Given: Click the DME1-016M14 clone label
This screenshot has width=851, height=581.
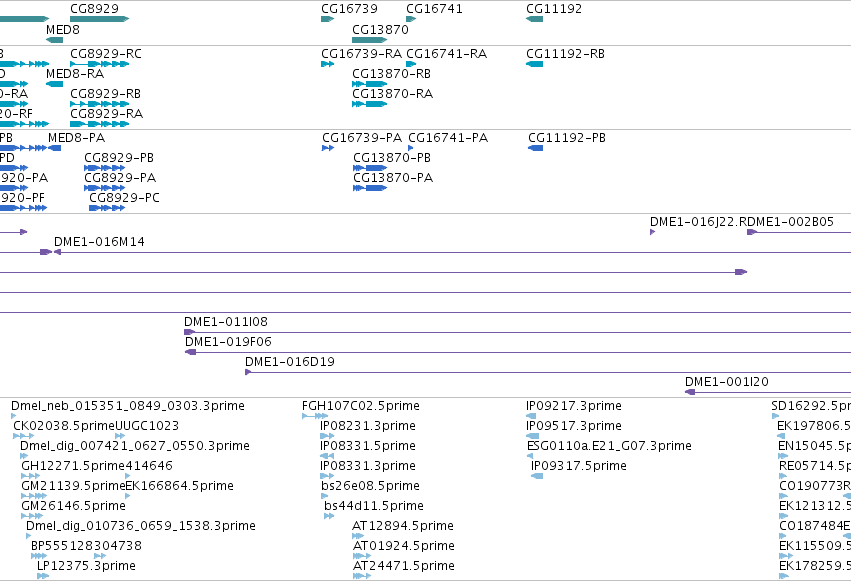Looking at the screenshot, I should (x=99, y=242).
